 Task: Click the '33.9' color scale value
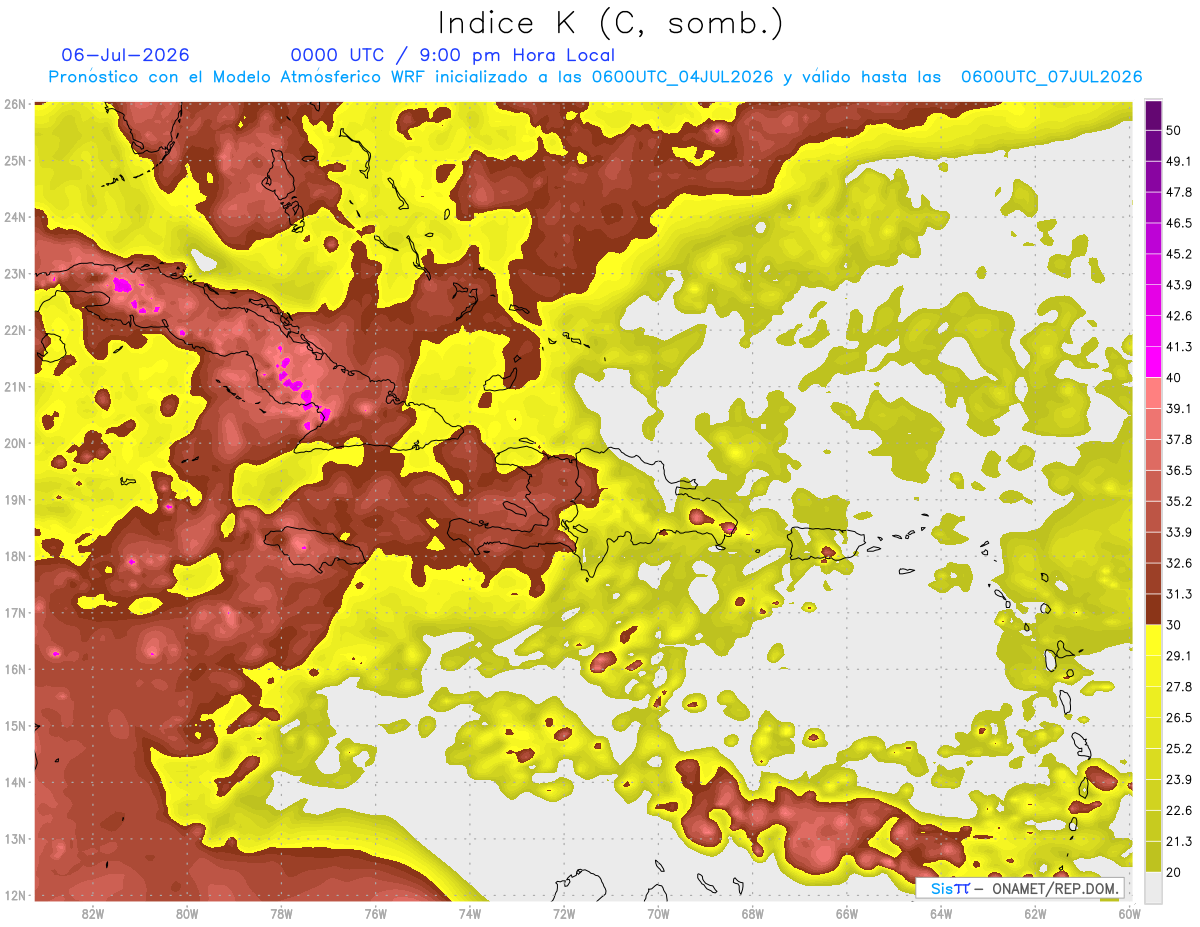[x=1179, y=532]
